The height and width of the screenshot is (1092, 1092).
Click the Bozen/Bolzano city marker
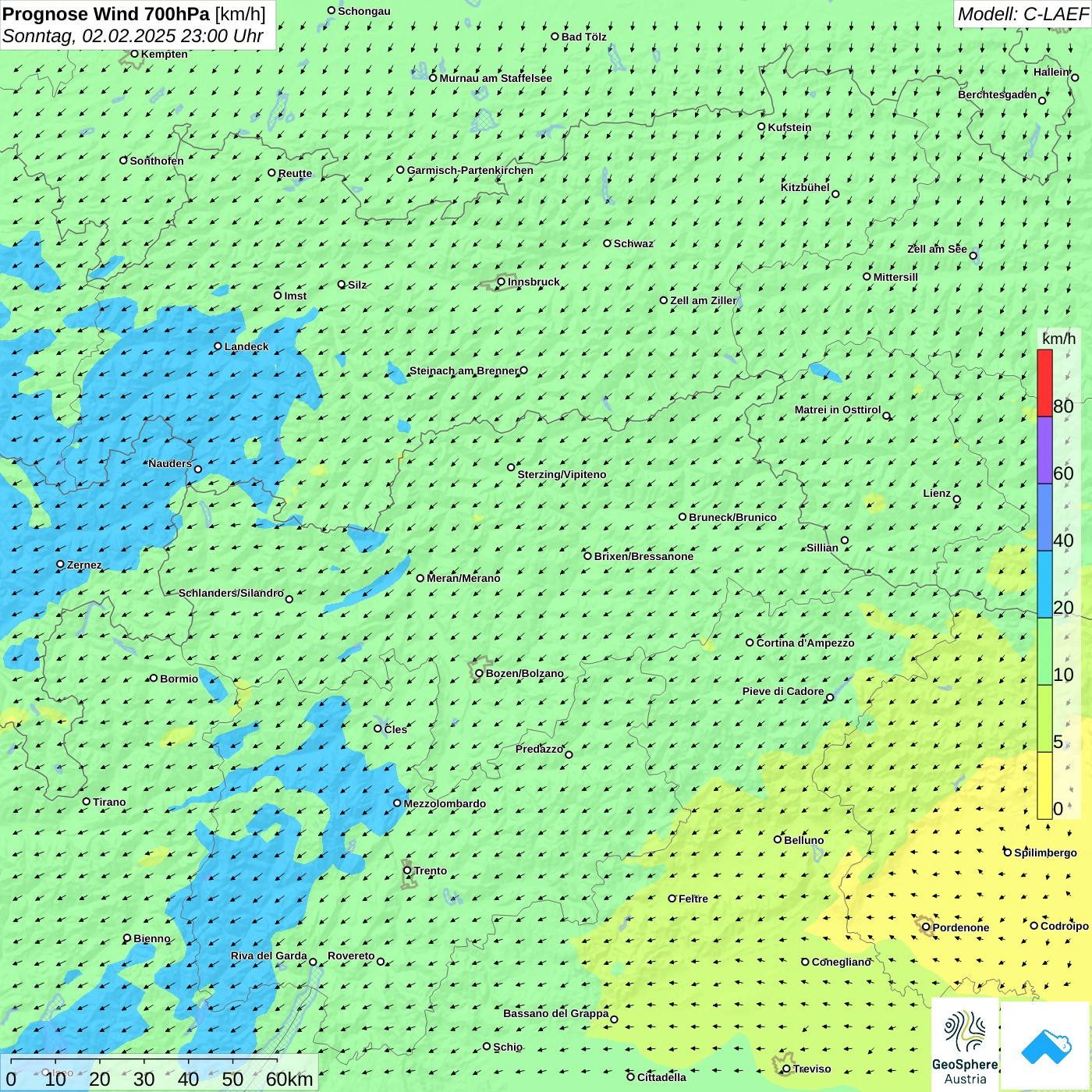point(480,673)
